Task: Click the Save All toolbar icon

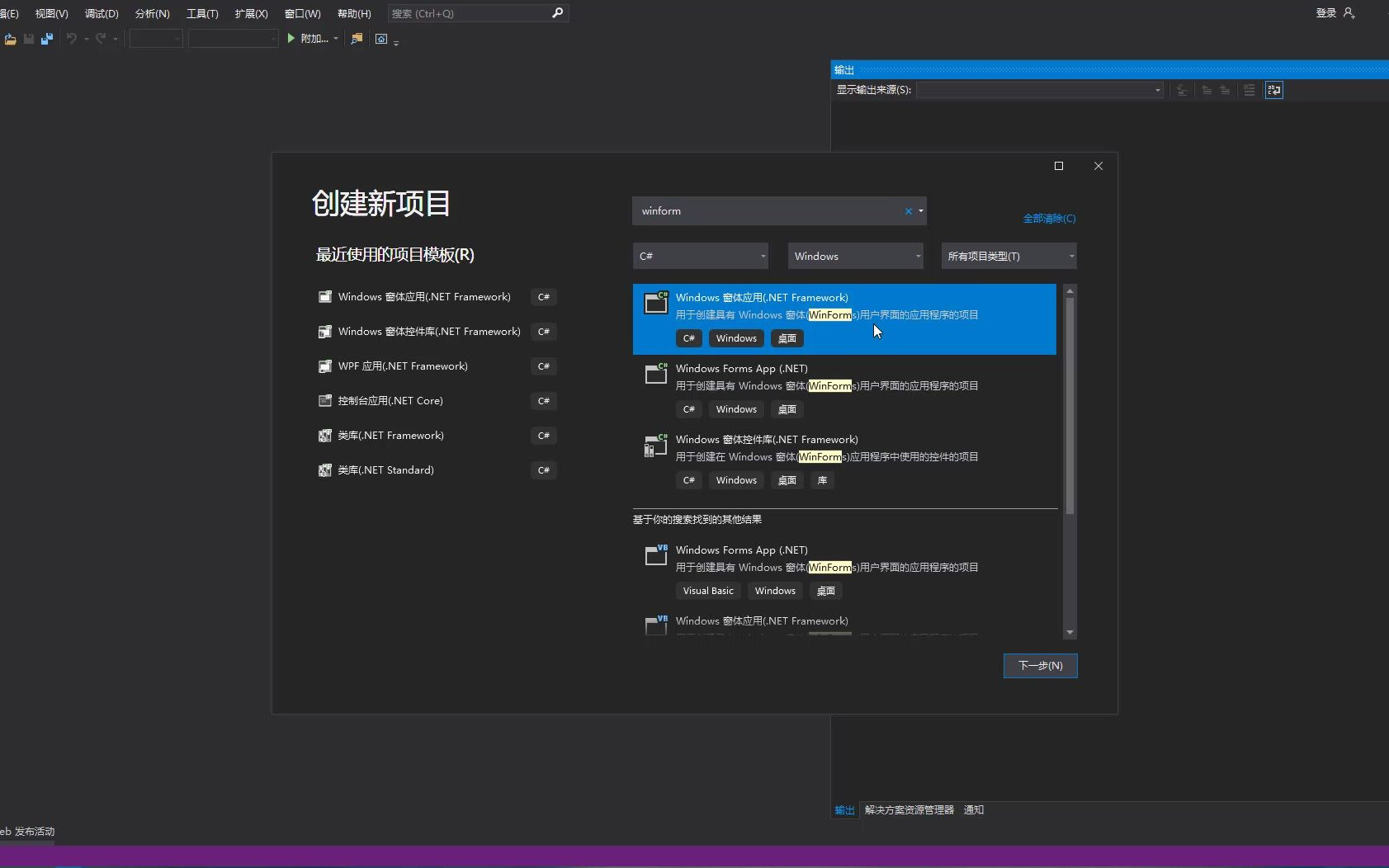Action: [x=46, y=39]
